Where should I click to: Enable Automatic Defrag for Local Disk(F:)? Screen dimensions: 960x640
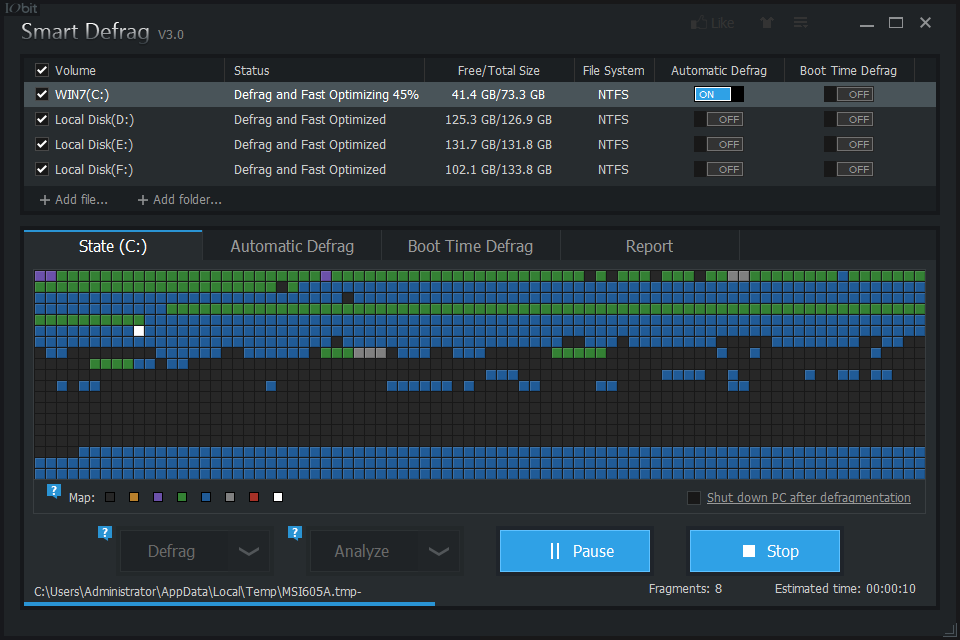pyautogui.click(x=719, y=170)
